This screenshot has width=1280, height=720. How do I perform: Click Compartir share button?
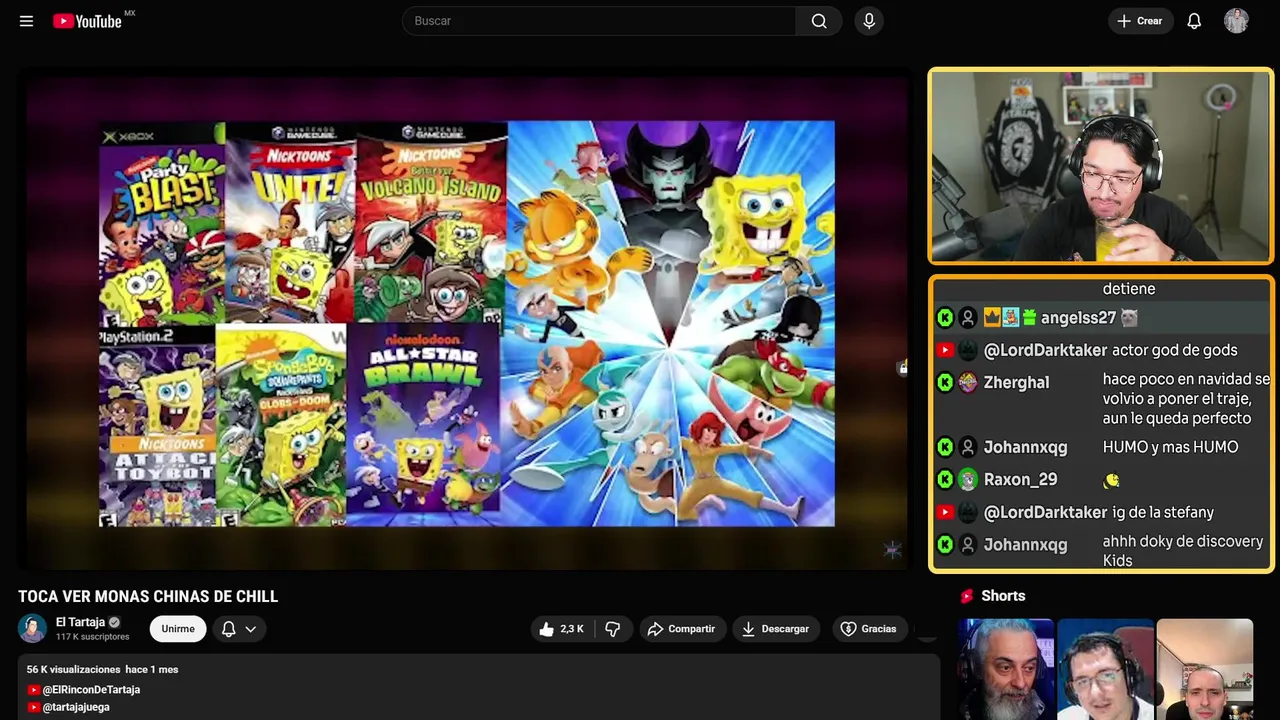coord(681,629)
